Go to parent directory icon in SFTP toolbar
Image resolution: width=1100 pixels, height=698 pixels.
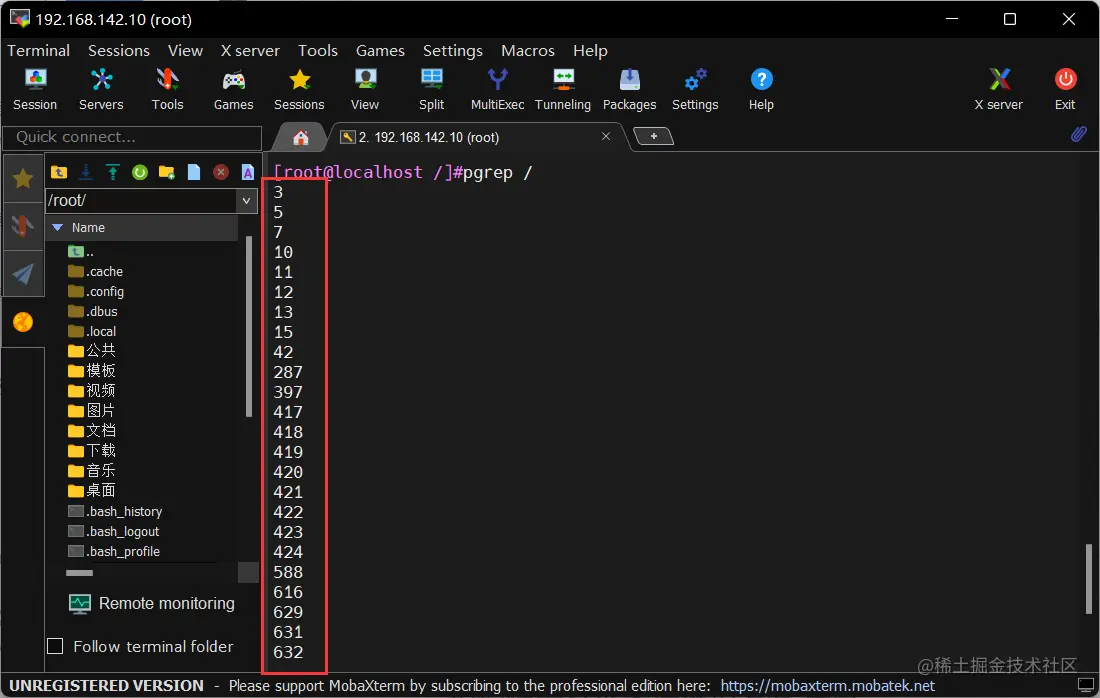(59, 172)
